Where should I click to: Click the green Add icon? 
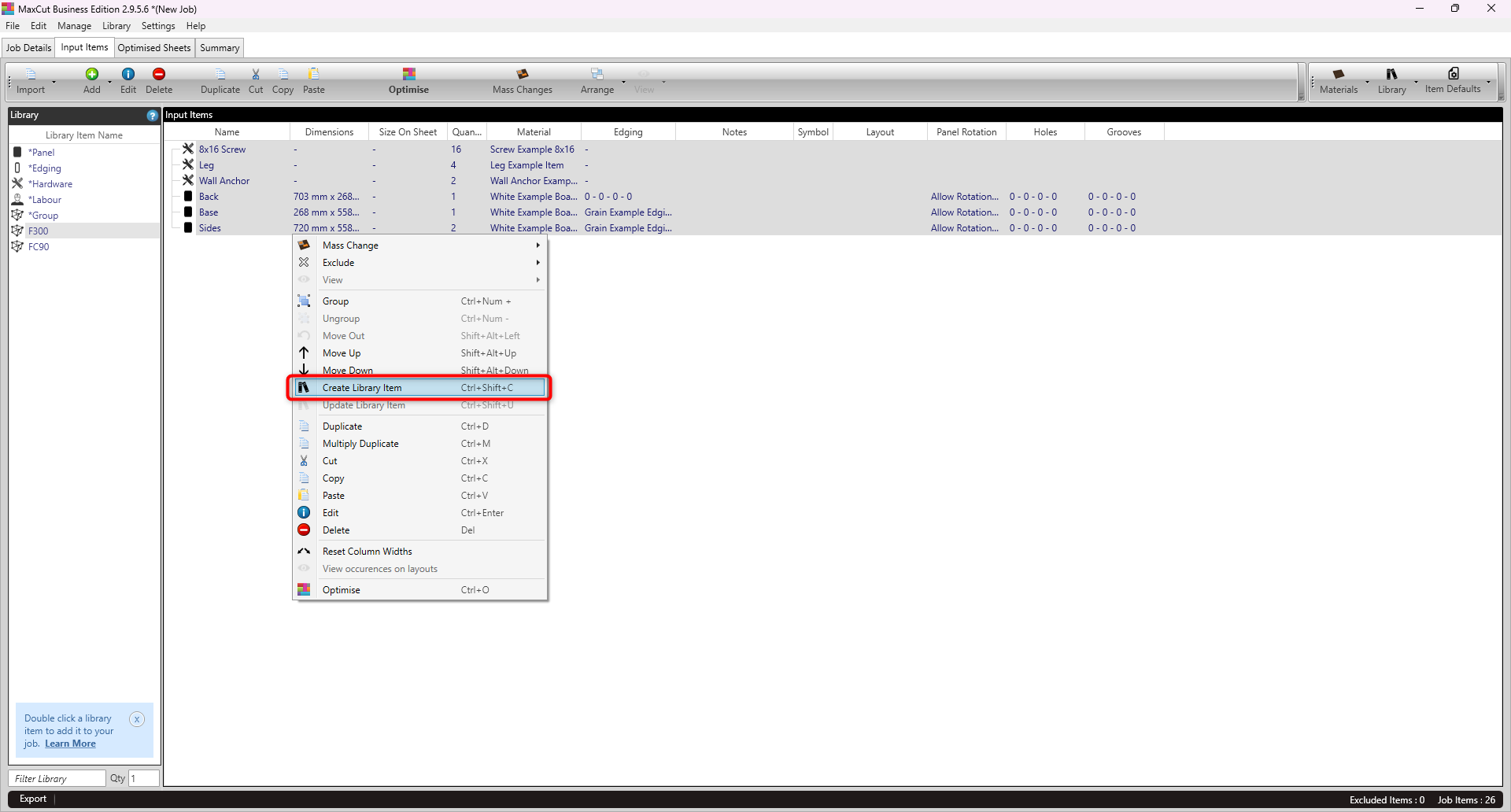[x=92, y=74]
